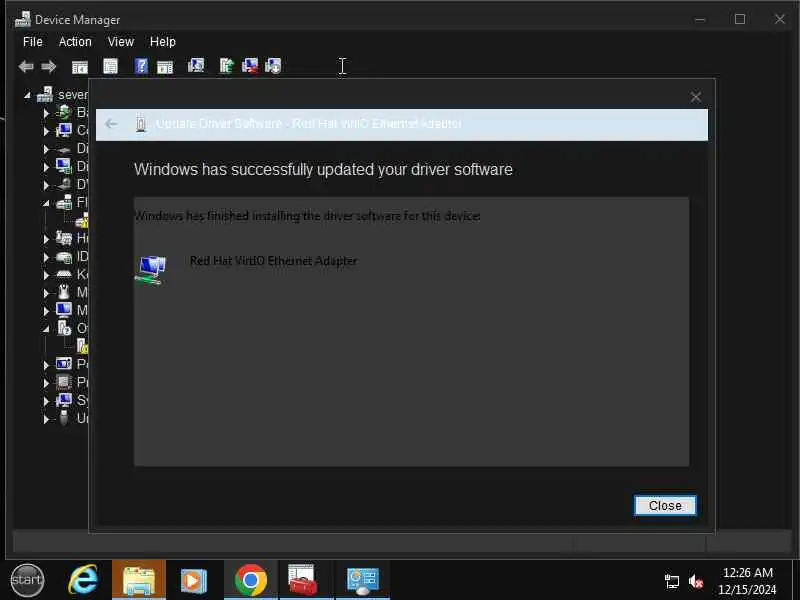Expand the DVD/CD-ROM drives category arrow
Image resolution: width=800 pixels, height=600 pixels.
pyautogui.click(x=46, y=185)
